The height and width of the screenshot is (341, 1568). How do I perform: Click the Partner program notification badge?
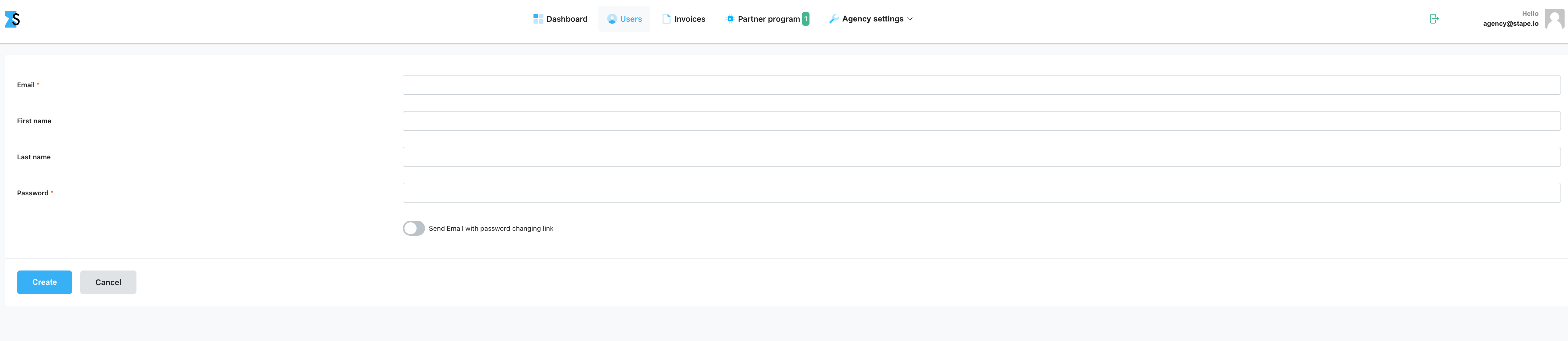[805, 19]
